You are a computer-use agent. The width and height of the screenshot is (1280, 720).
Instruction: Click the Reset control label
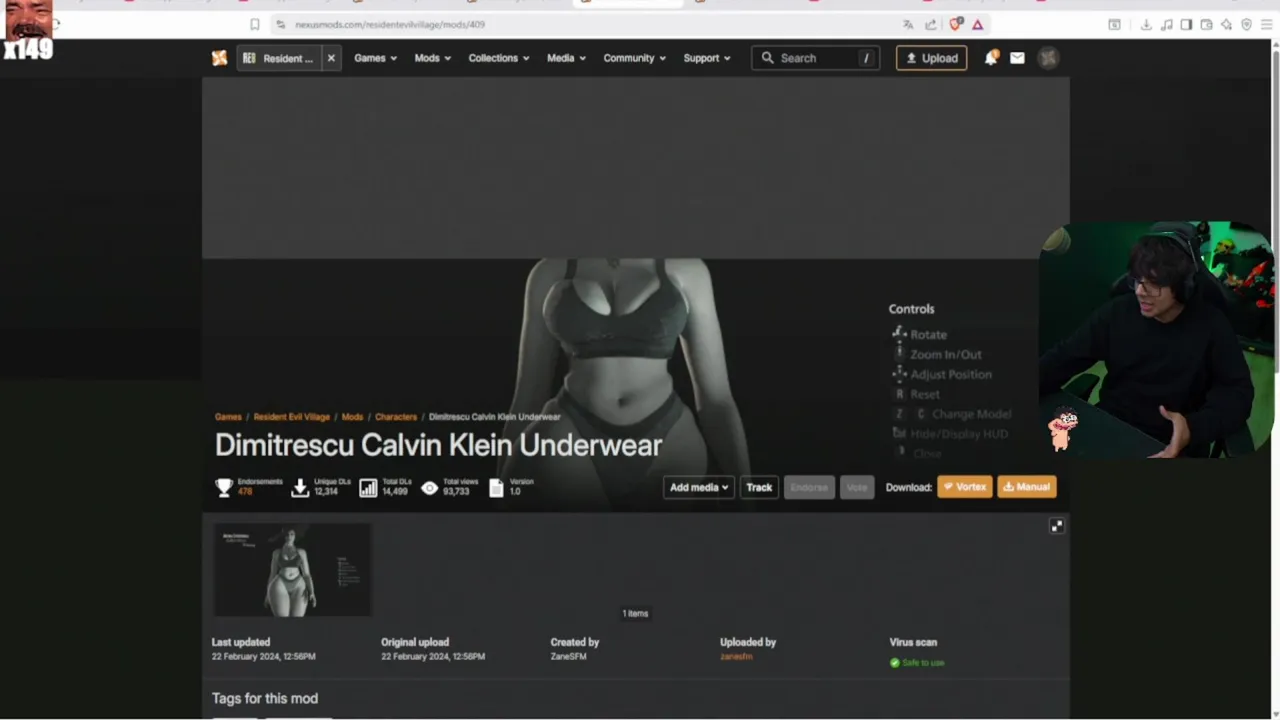(x=925, y=394)
